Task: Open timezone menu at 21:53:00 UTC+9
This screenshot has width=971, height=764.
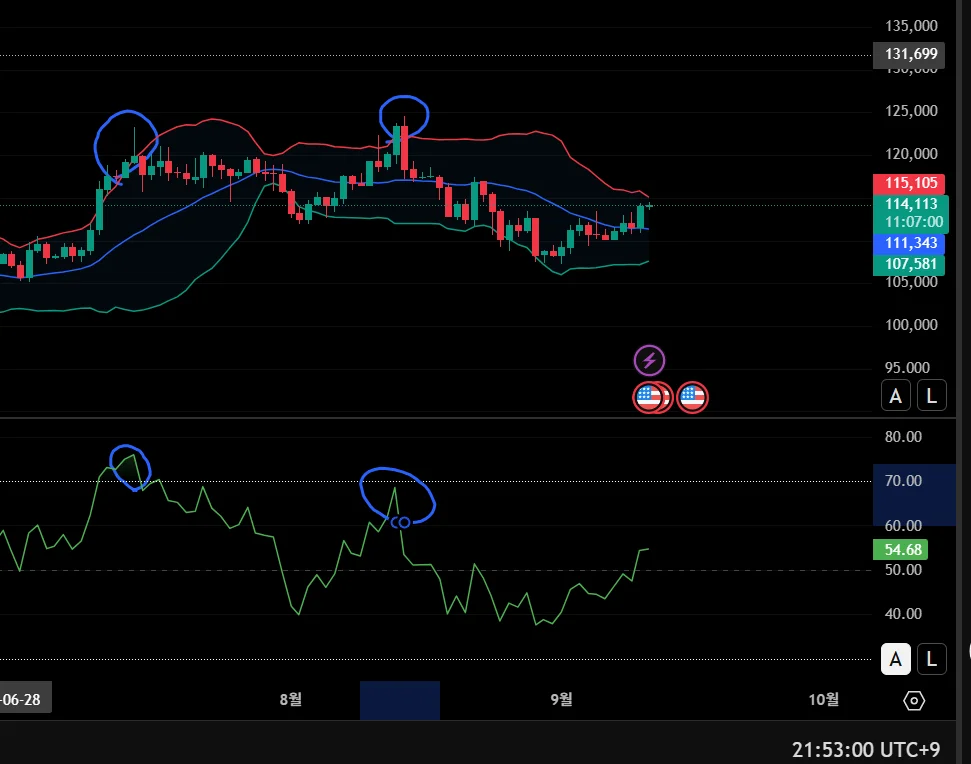Action: pyautogui.click(x=866, y=750)
